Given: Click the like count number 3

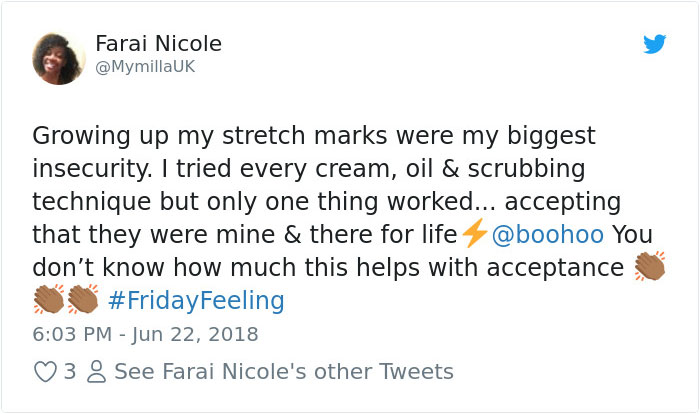Looking at the screenshot, I should click(70, 372).
